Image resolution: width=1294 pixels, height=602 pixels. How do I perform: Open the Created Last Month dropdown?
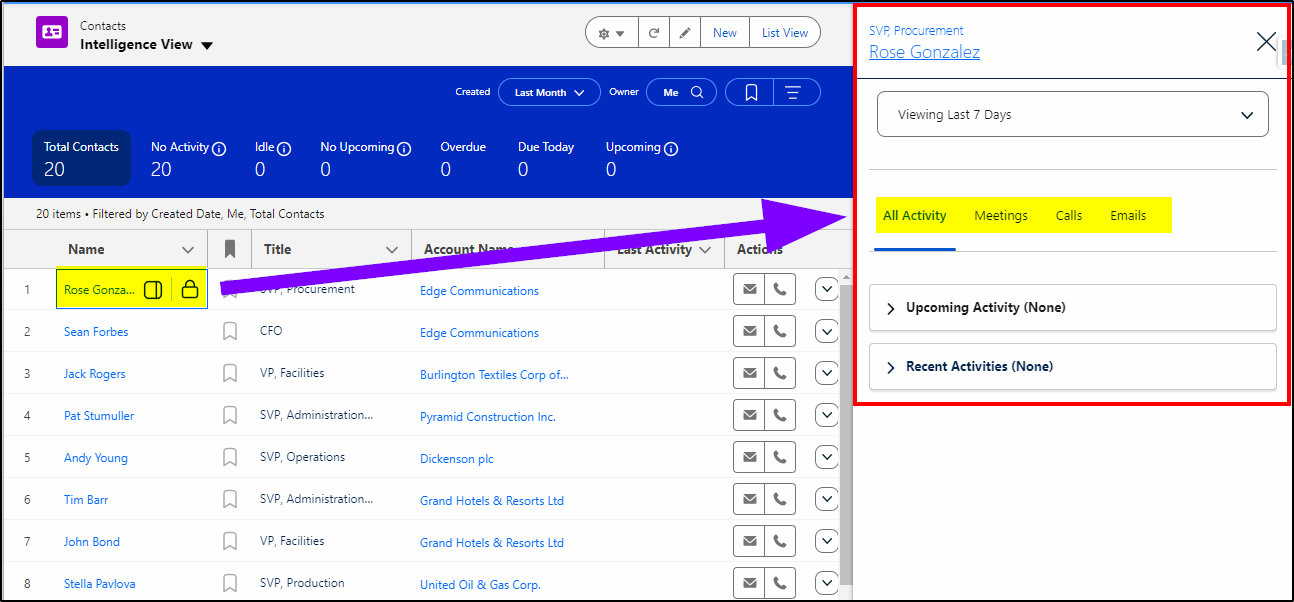[549, 92]
